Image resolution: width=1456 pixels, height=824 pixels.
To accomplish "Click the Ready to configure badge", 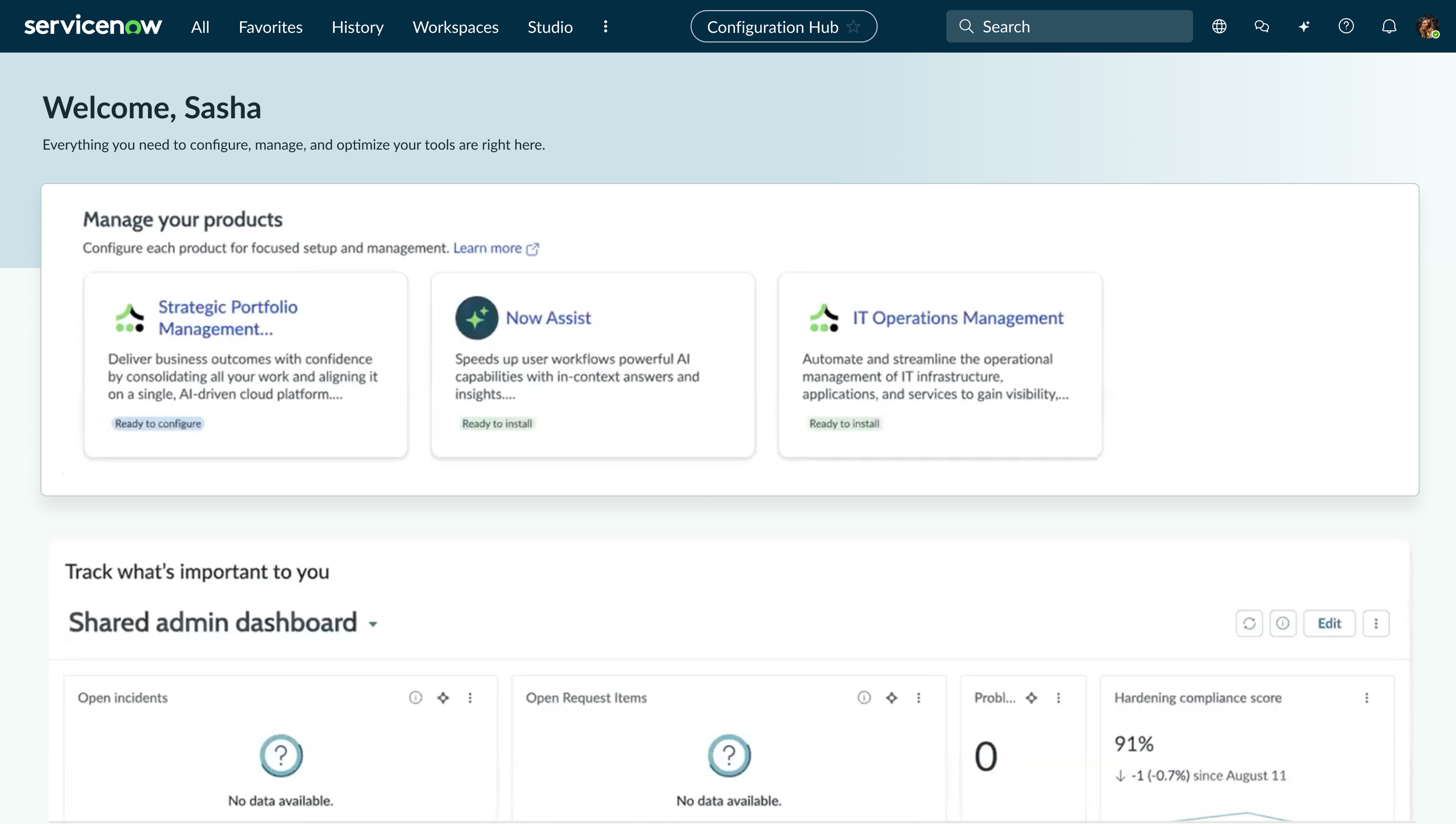I will pyautogui.click(x=158, y=423).
